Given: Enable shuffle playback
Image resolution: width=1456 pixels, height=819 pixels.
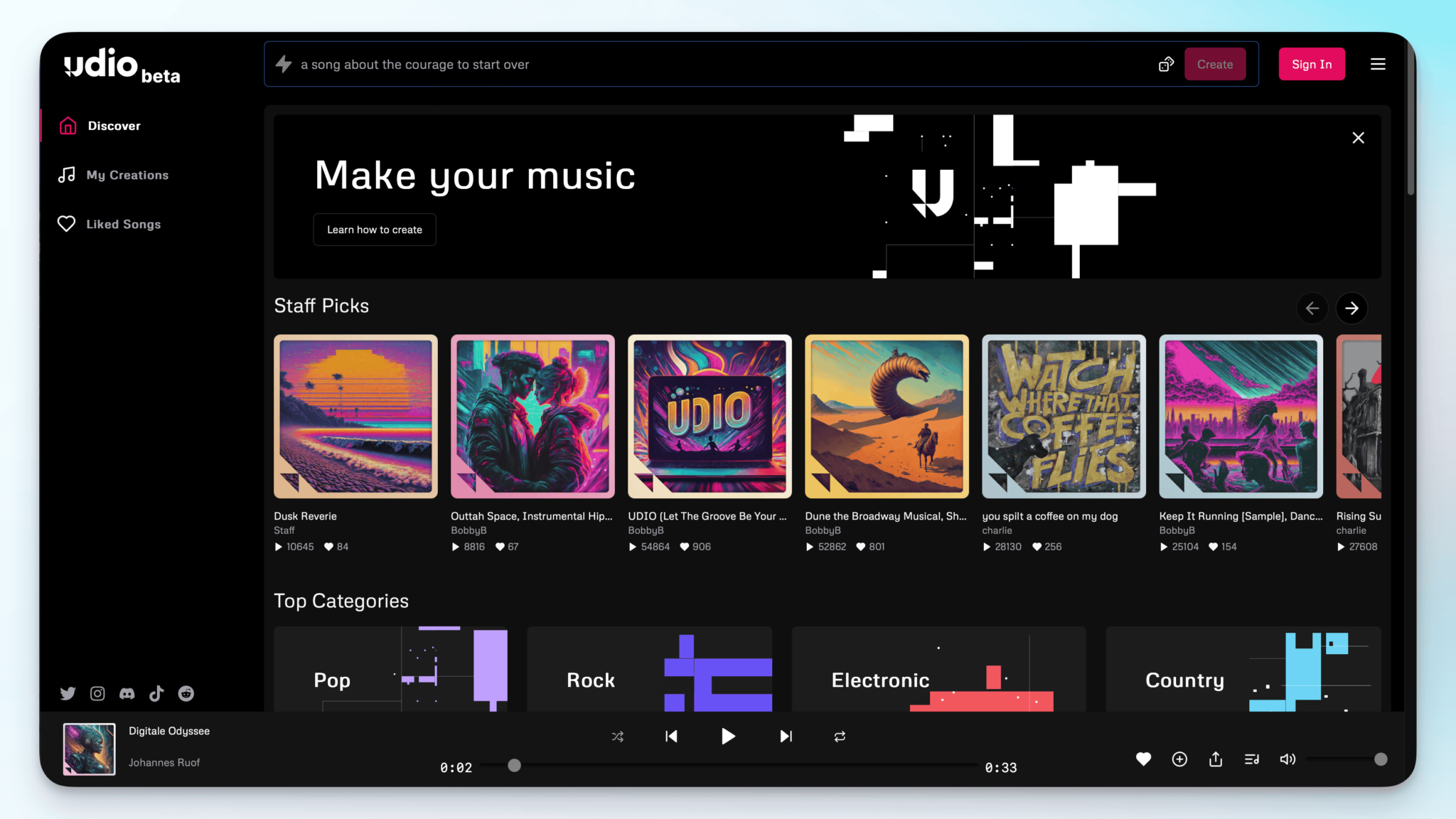Looking at the screenshot, I should pyautogui.click(x=617, y=737).
